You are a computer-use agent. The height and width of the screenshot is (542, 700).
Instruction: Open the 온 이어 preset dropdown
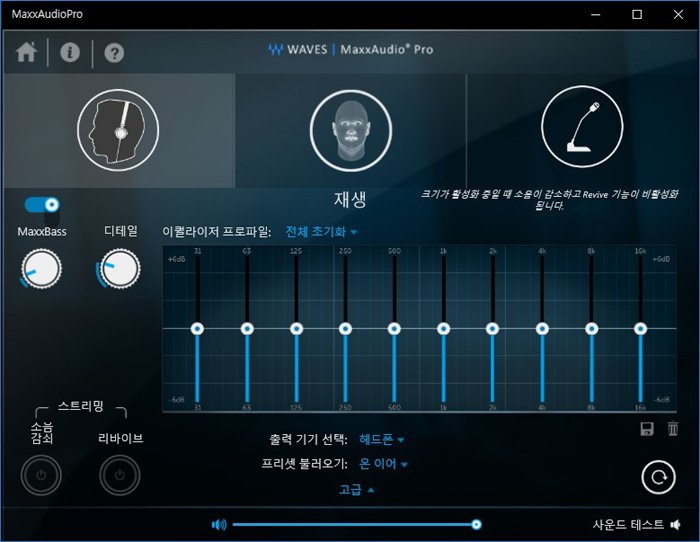tap(383, 464)
